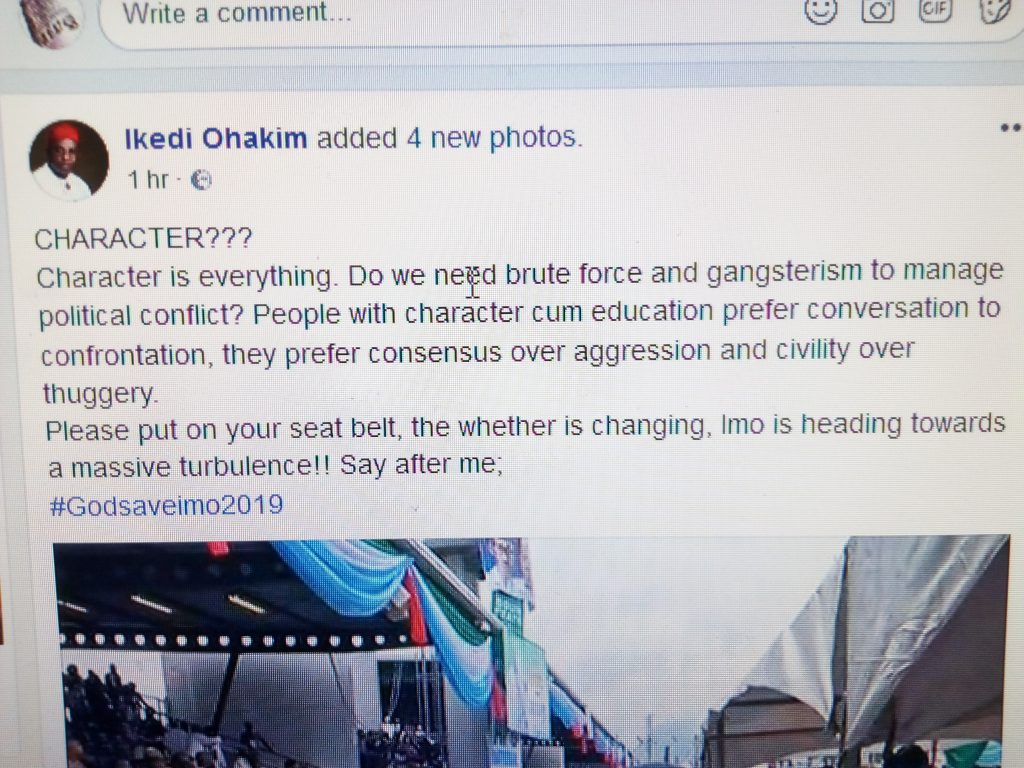This screenshot has height=768, width=1024.
Task: Click the 'added 4 new photos' text
Action: coord(449,138)
